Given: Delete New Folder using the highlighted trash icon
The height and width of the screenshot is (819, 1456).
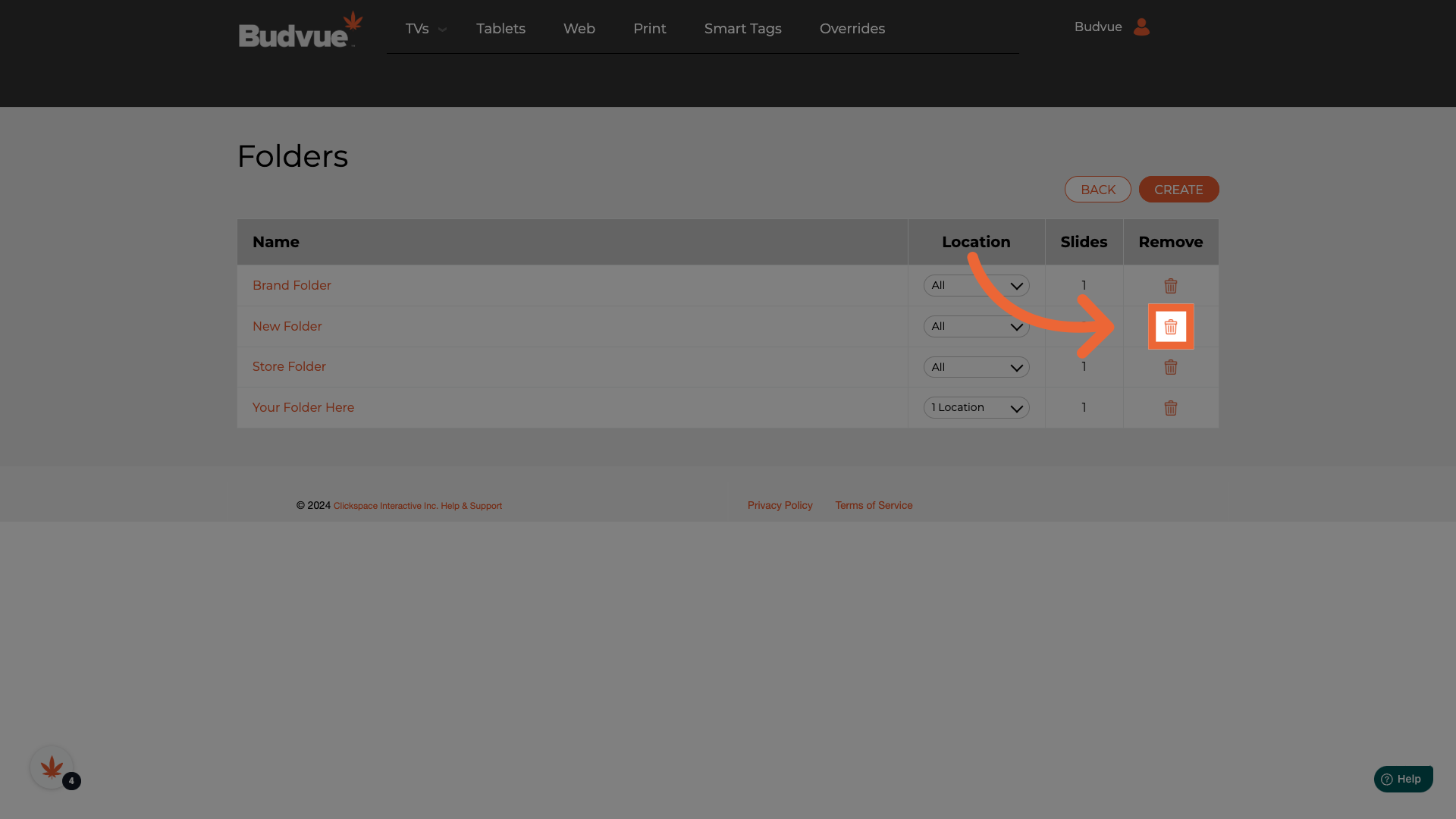Looking at the screenshot, I should click(1170, 327).
